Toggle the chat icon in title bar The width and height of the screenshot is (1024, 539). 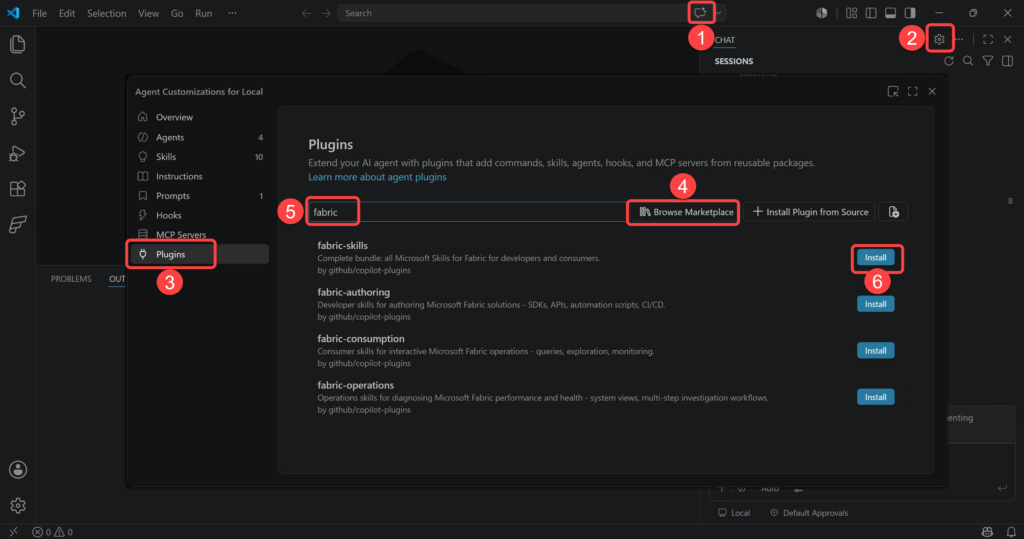tap(700, 12)
